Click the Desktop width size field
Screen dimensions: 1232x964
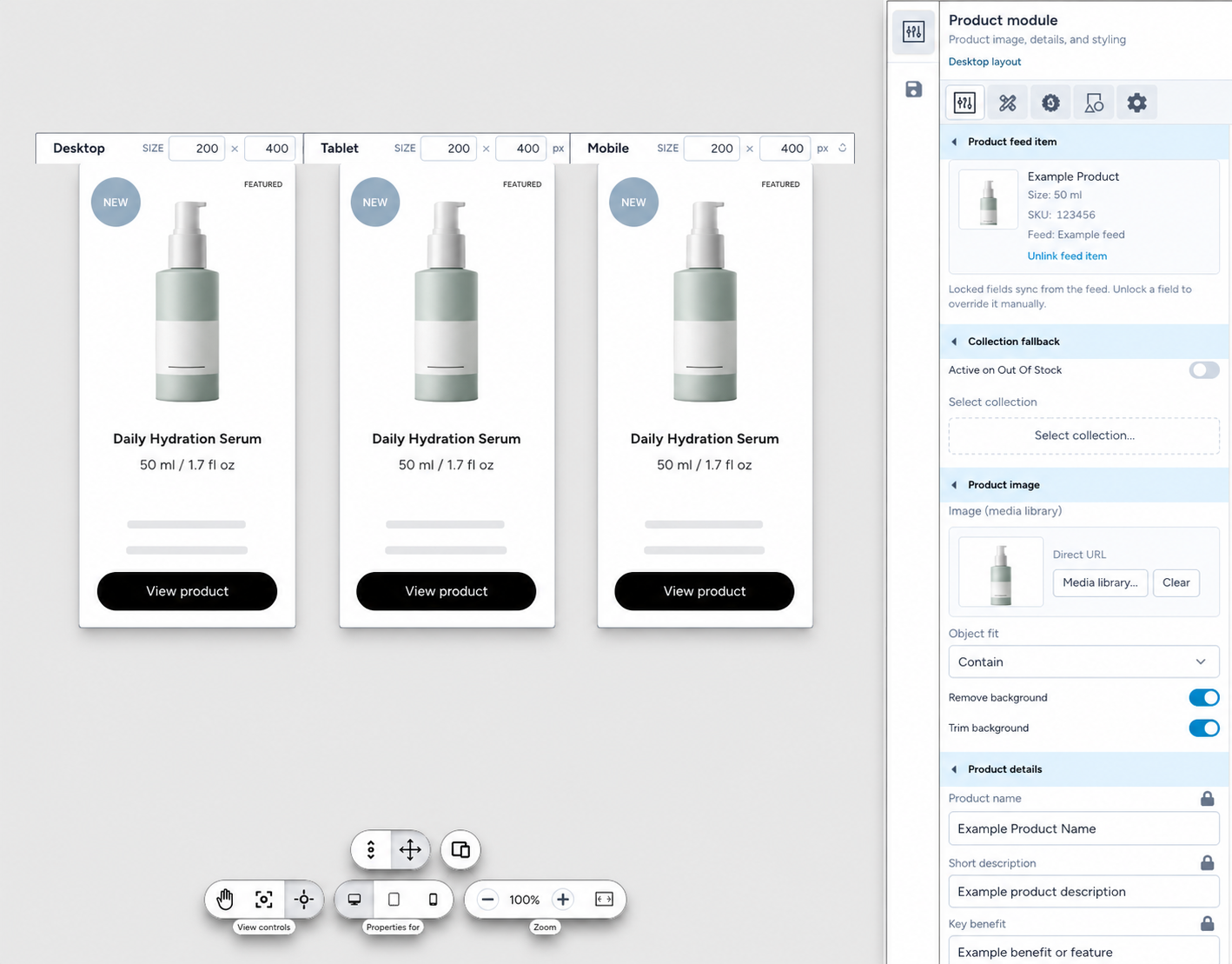197,149
